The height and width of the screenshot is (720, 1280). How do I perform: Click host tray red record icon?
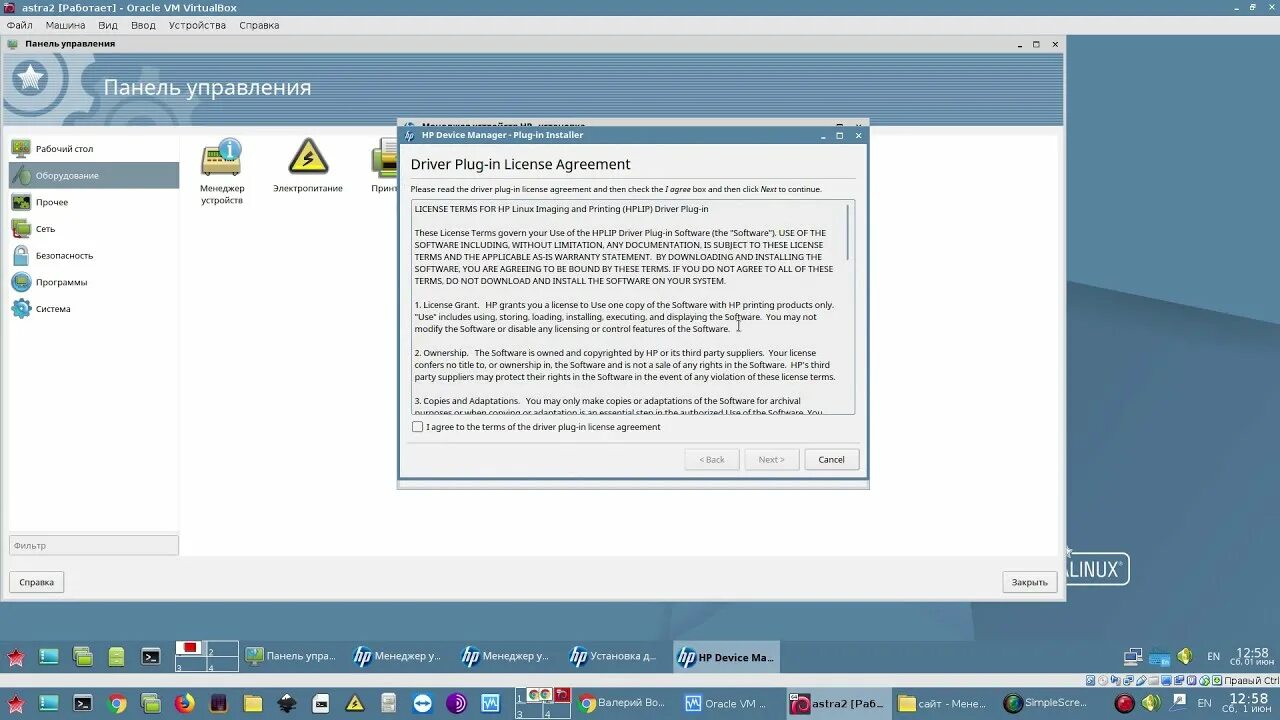pyautogui.click(x=1125, y=703)
